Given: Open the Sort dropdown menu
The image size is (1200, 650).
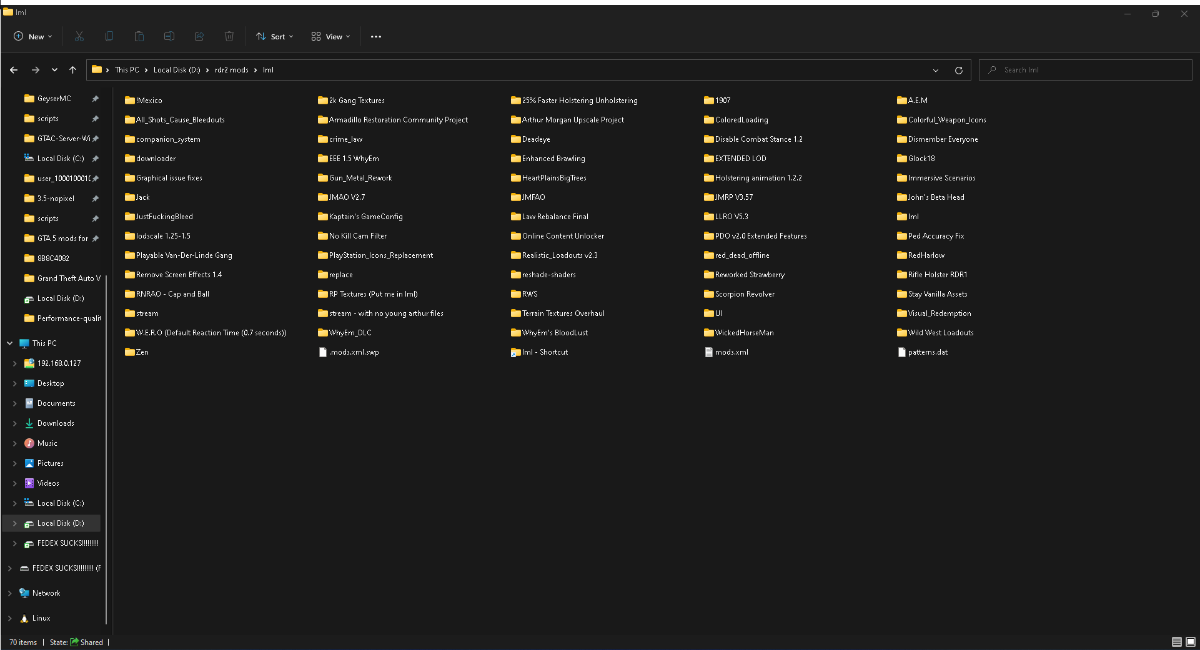Looking at the screenshot, I should 275,36.
